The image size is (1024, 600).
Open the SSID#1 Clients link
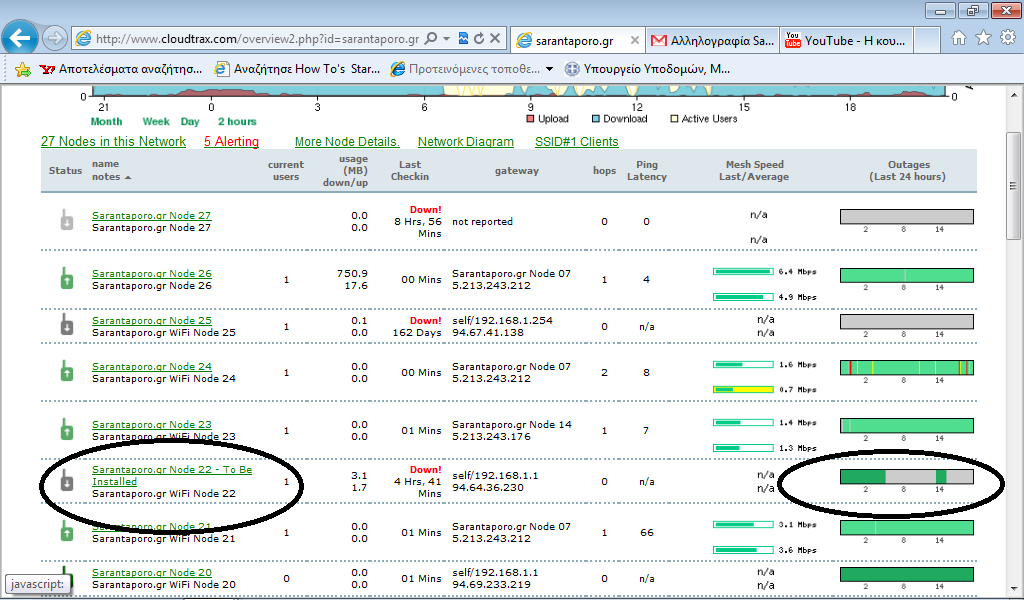[577, 142]
